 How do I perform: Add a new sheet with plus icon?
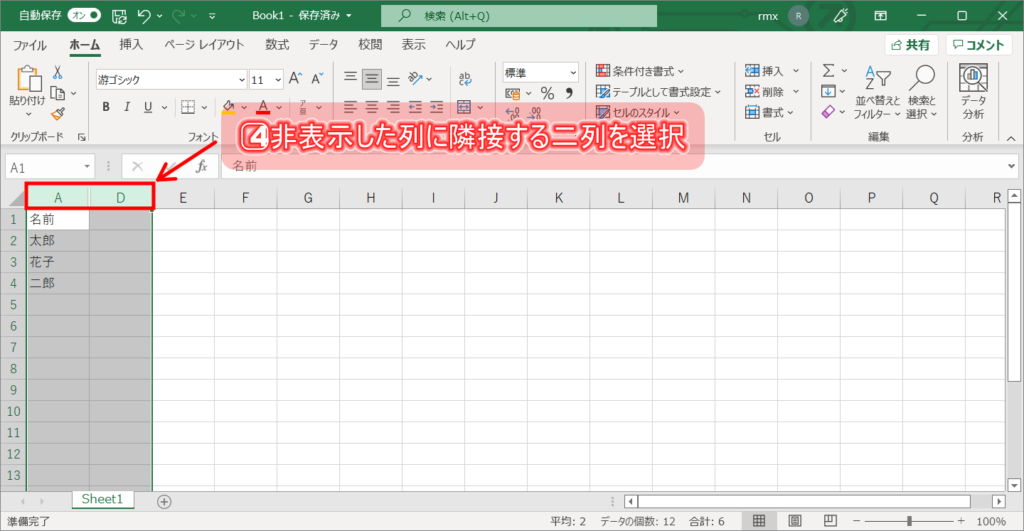165,501
